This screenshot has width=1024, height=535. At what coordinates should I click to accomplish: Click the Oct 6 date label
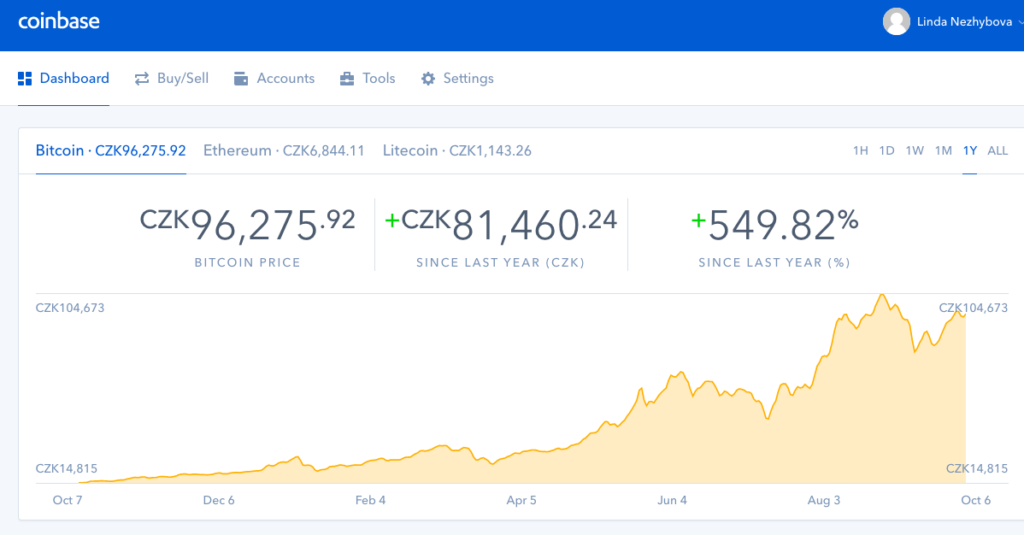coord(976,500)
